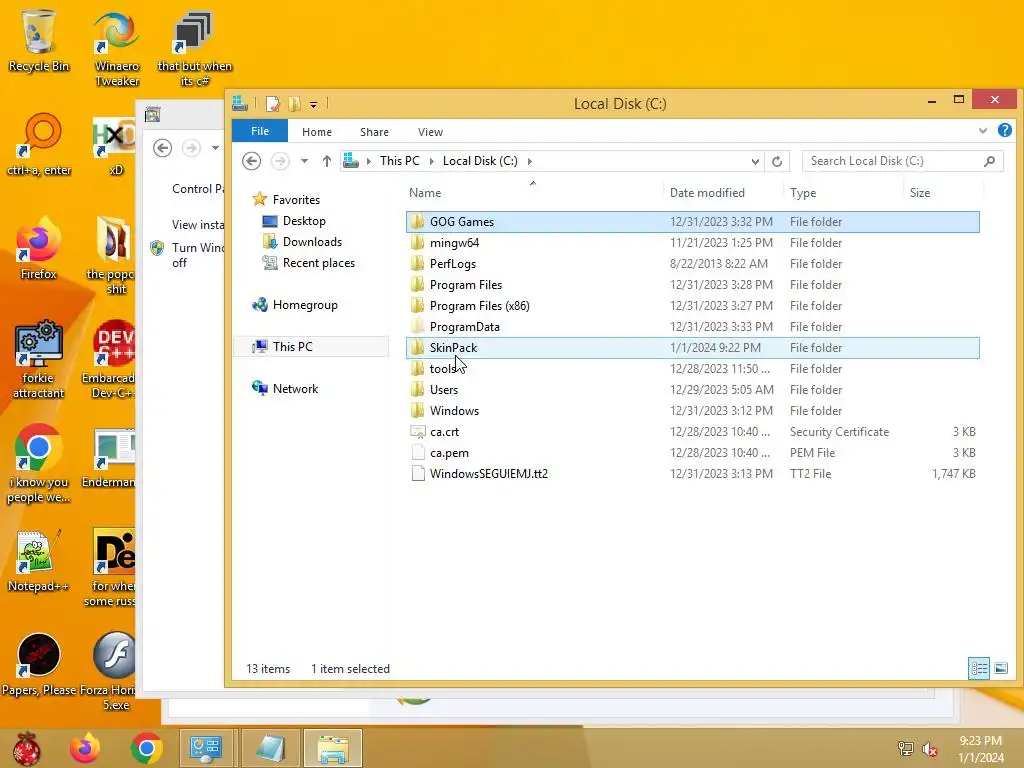Open the Chrome 'i know you people we...' shortcut
1024x768 pixels.
39,464
